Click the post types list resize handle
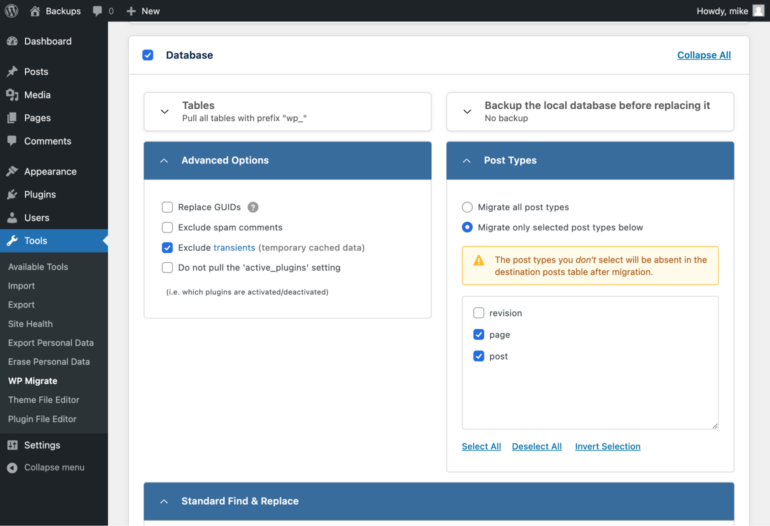 [x=715, y=426]
